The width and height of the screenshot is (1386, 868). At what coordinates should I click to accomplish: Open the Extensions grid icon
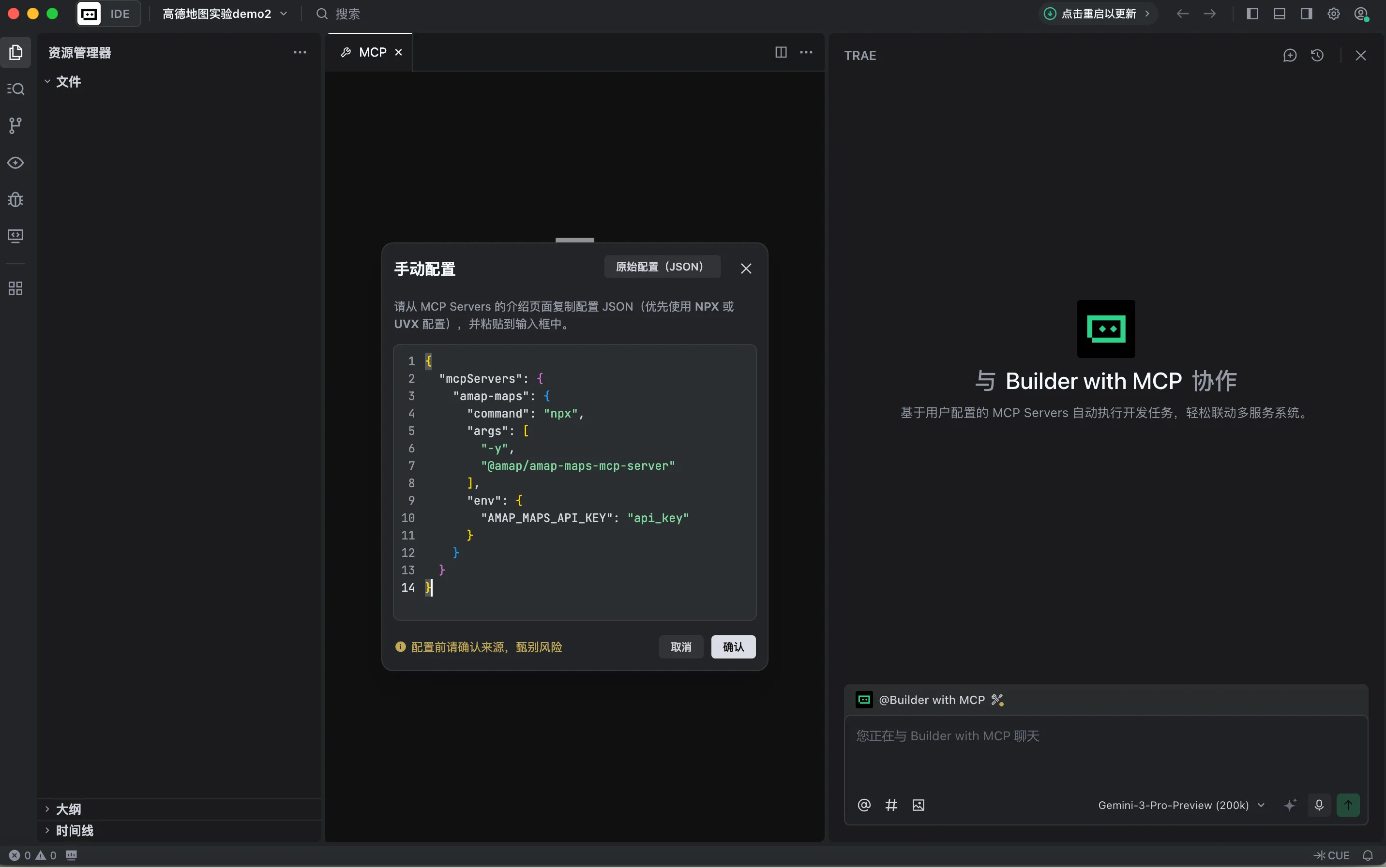tap(15, 288)
